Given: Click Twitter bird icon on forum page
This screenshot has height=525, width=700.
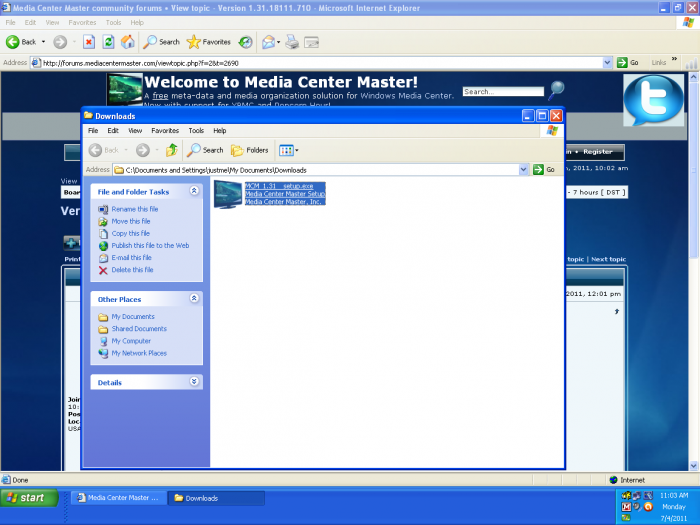Looking at the screenshot, I should (x=653, y=100).
